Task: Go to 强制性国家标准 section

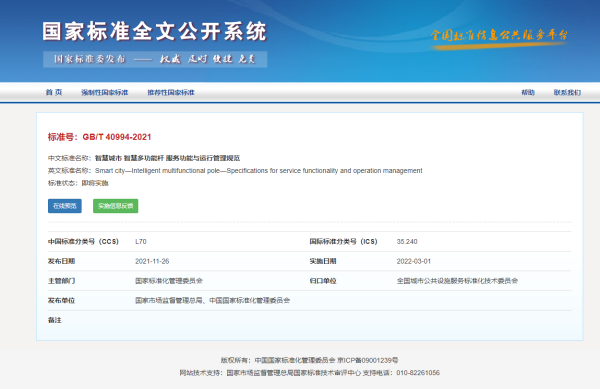Action: click(104, 93)
